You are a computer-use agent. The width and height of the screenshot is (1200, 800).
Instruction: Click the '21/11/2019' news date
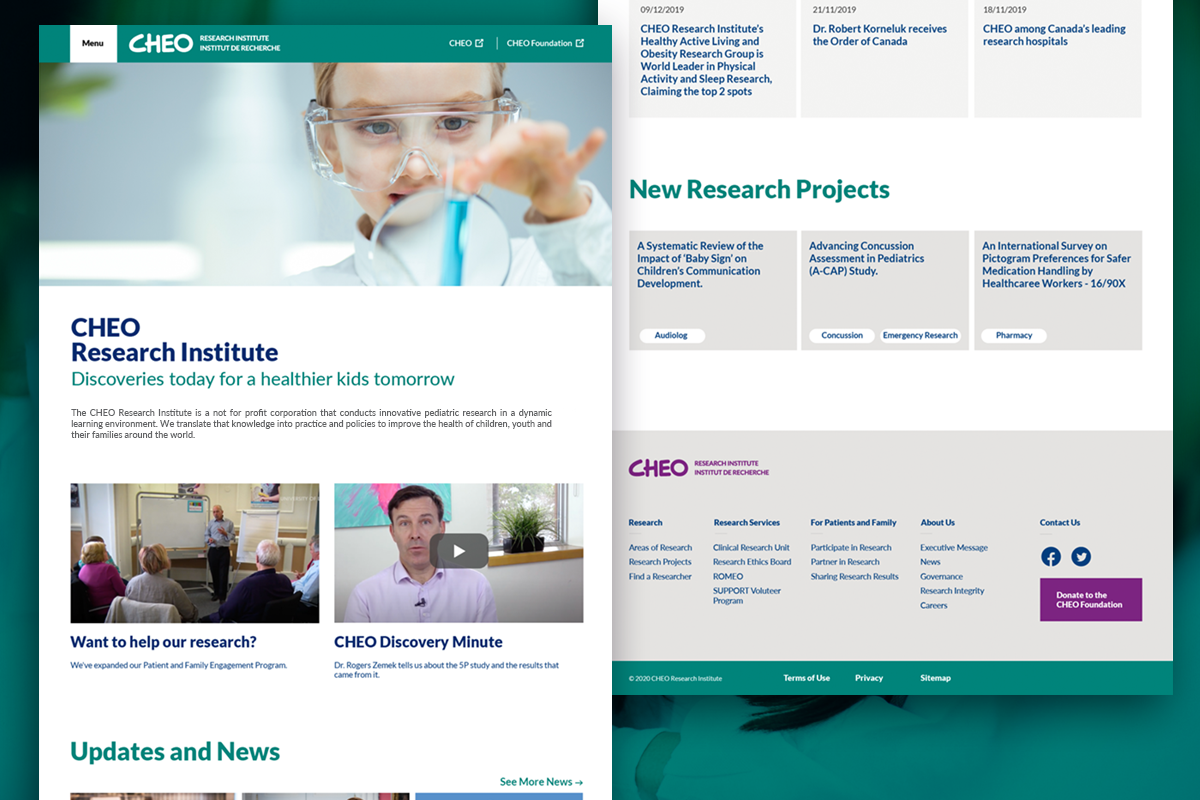(834, 10)
